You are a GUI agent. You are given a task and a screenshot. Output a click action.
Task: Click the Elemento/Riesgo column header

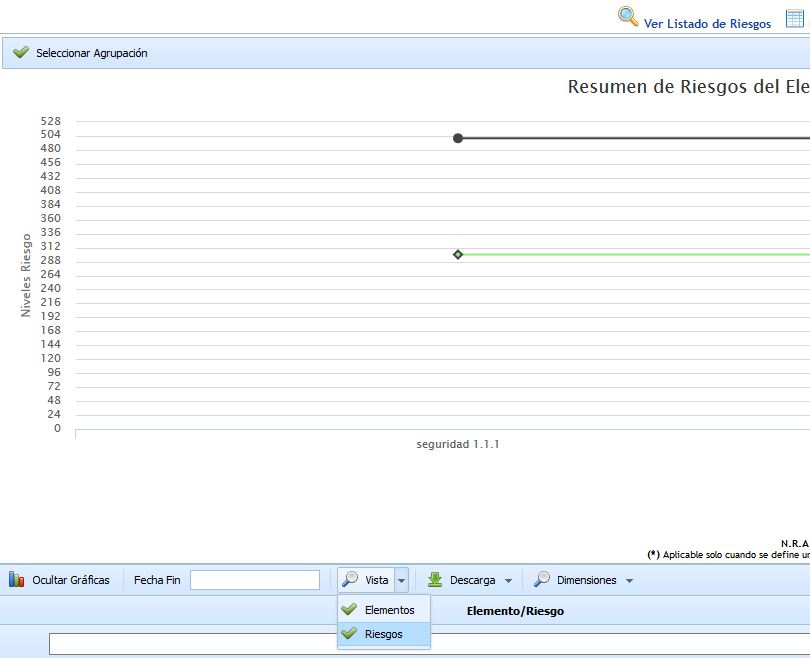[x=515, y=611]
